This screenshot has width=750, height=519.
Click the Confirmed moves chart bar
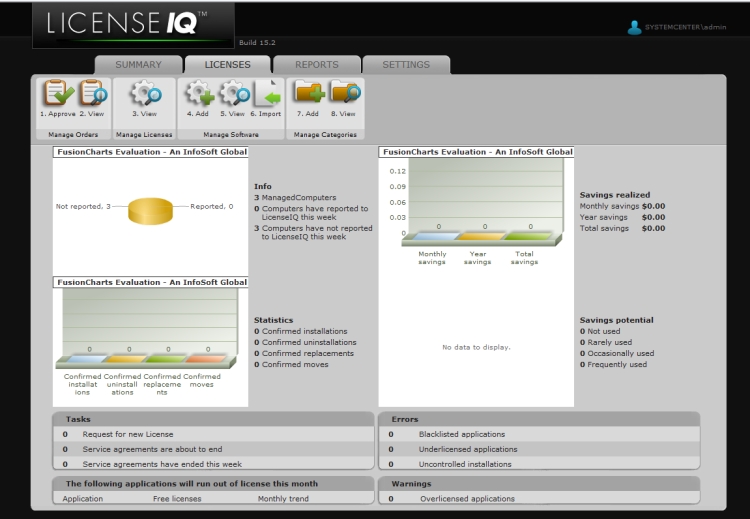pos(205,359)
